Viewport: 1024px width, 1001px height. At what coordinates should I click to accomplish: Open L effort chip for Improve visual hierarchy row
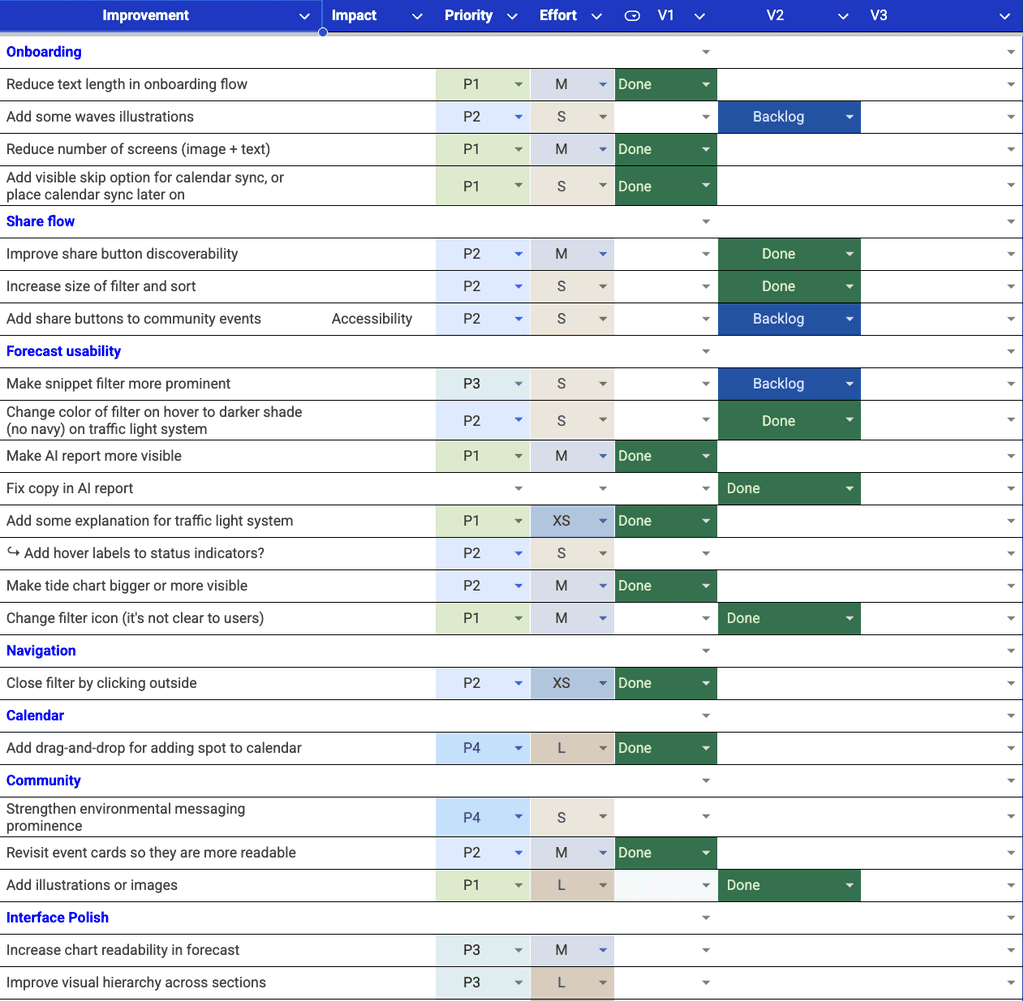(572, 983)
